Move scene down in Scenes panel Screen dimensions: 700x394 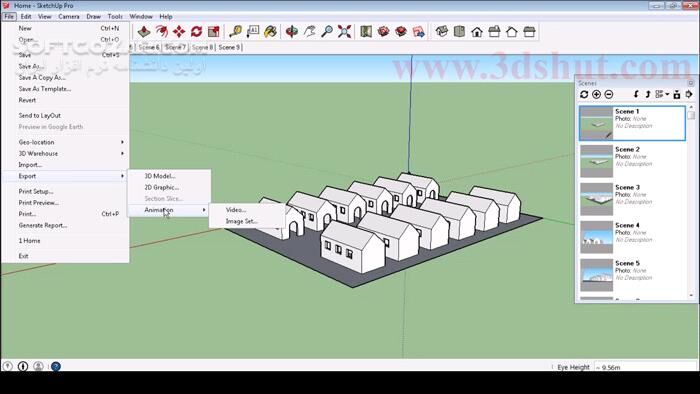636,94
